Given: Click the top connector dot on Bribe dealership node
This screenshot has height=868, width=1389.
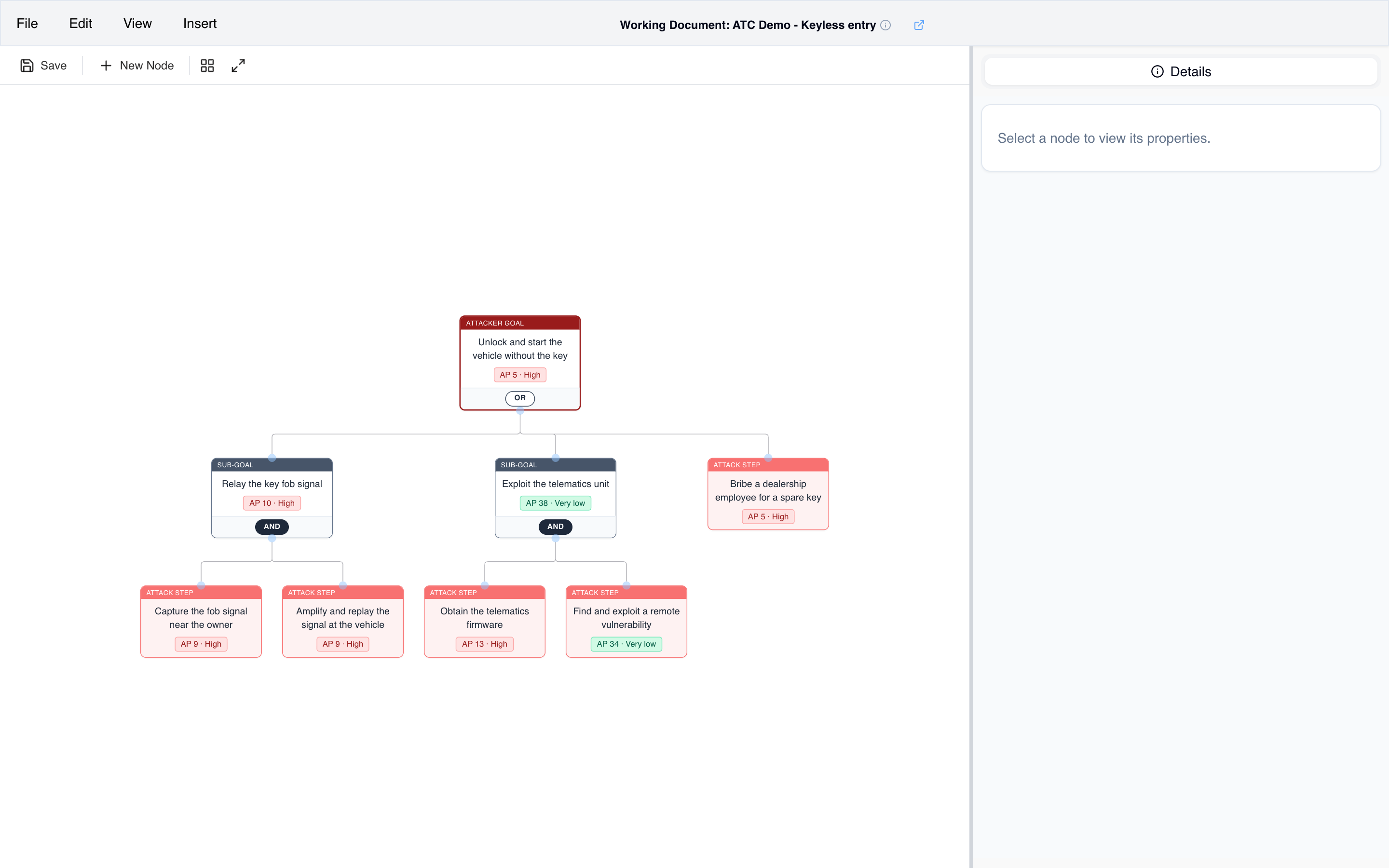Looking at the screenshot, I should pyautogui.click(x=768, y=458).
